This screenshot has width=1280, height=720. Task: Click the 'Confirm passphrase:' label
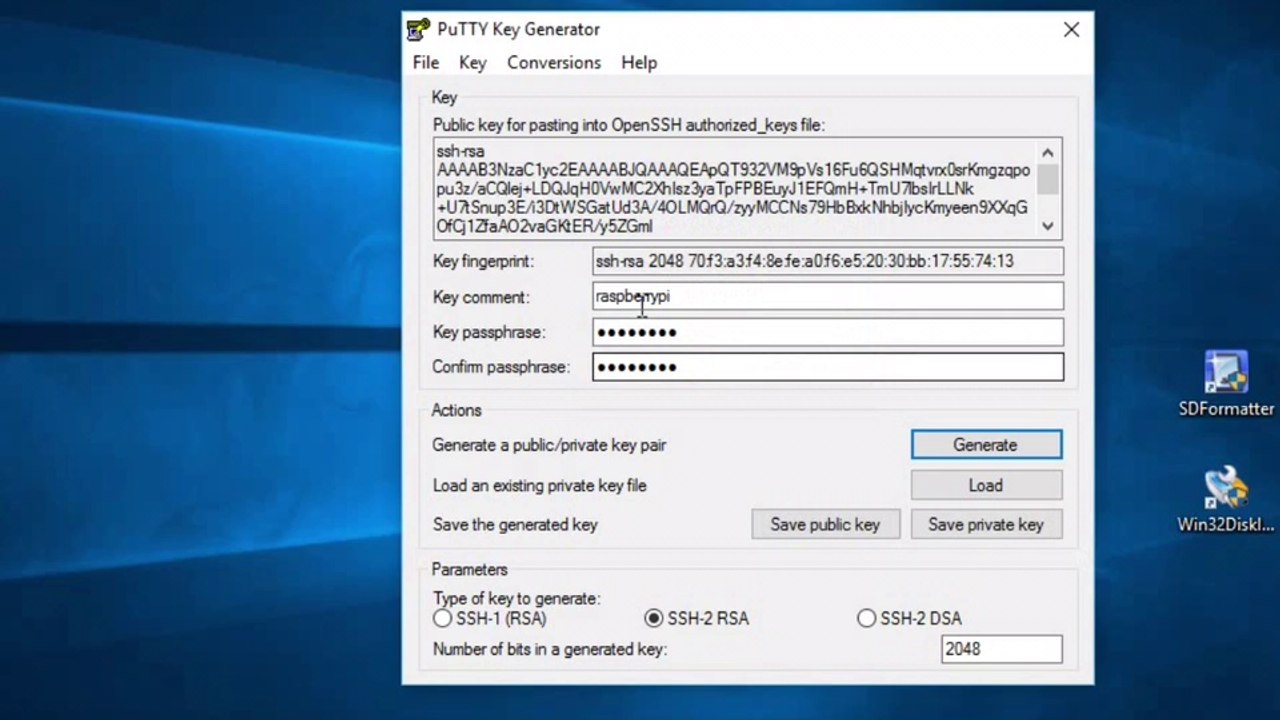click(x=500, y=367)
